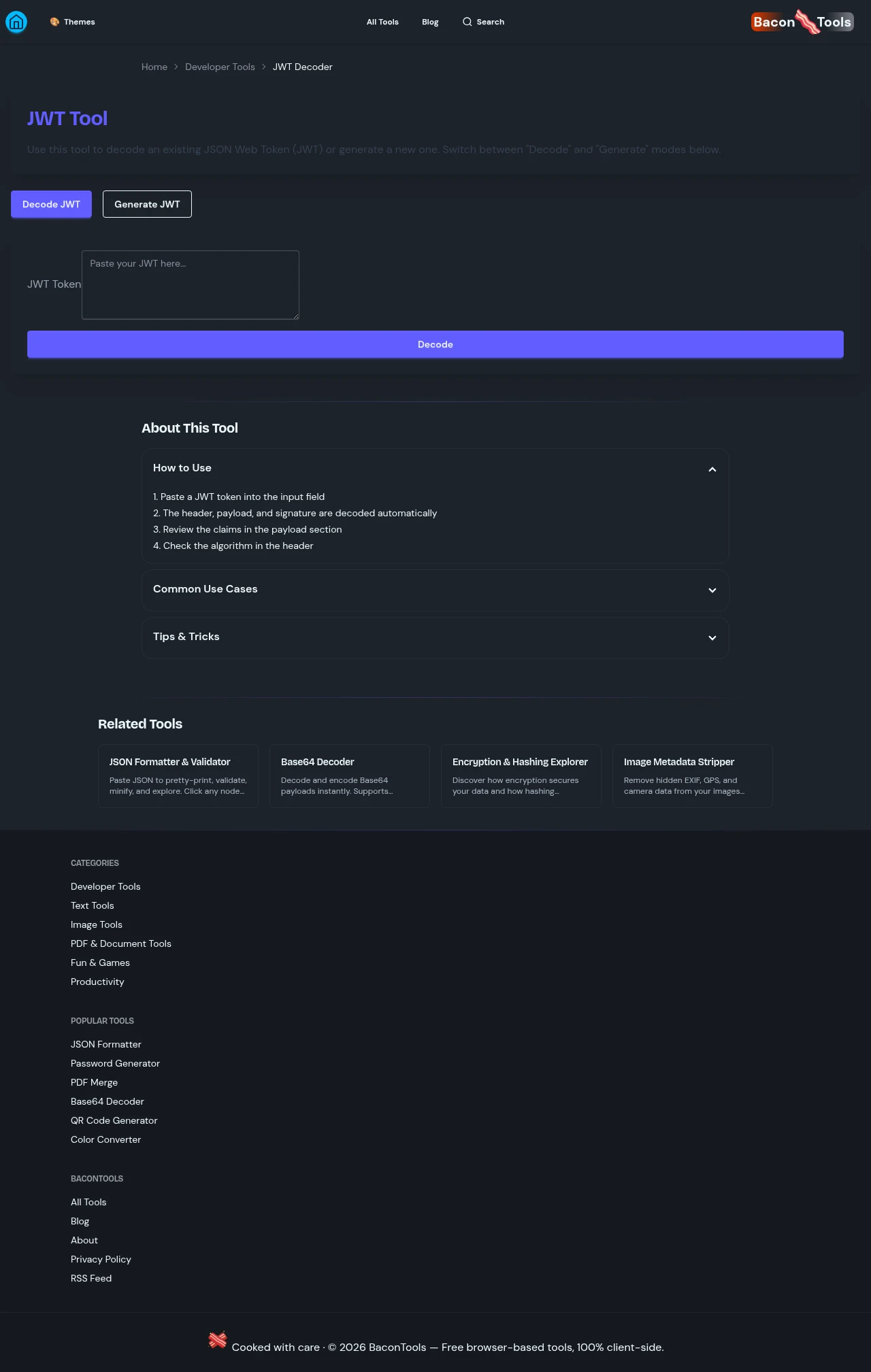Click inside the JWT Token text area
871x1372 pixels.
point(191,285)
